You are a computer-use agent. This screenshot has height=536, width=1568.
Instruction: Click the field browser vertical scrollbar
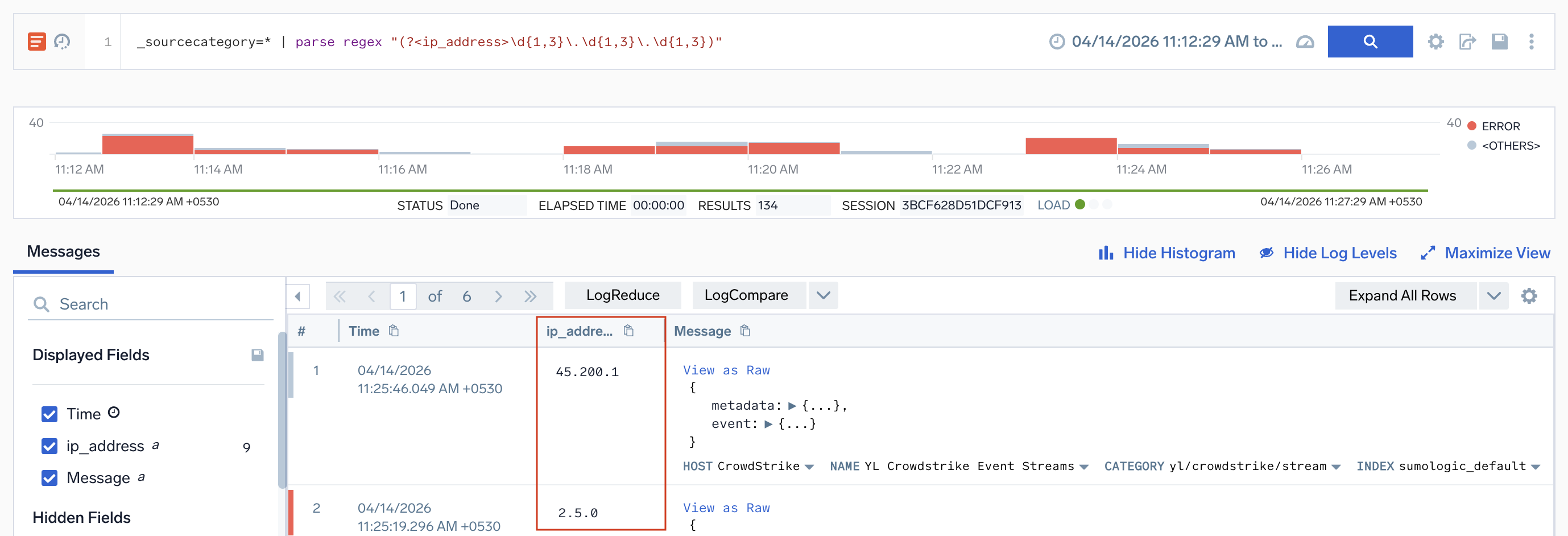(282, 409)
